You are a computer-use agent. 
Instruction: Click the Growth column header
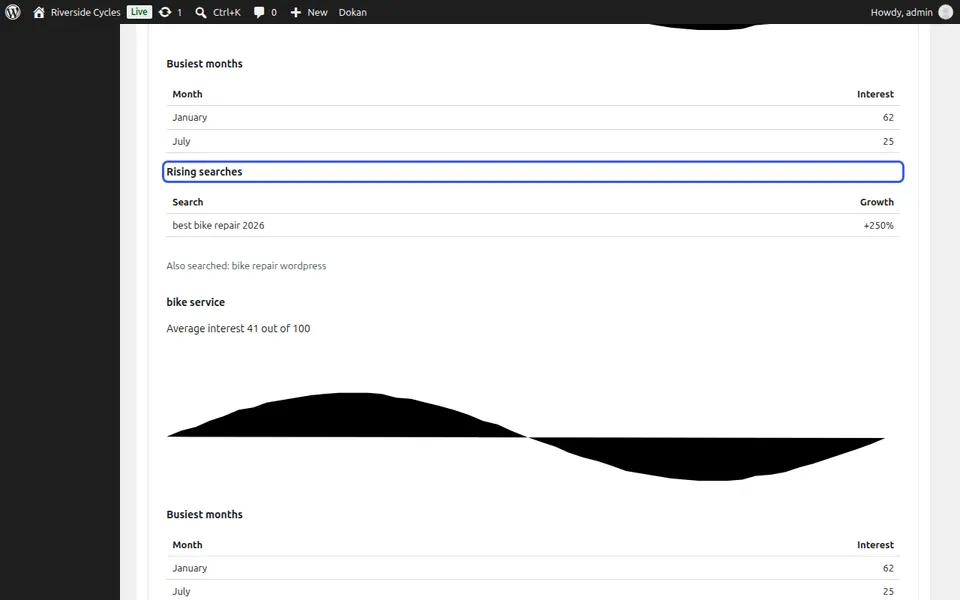(x=876, y=202)
